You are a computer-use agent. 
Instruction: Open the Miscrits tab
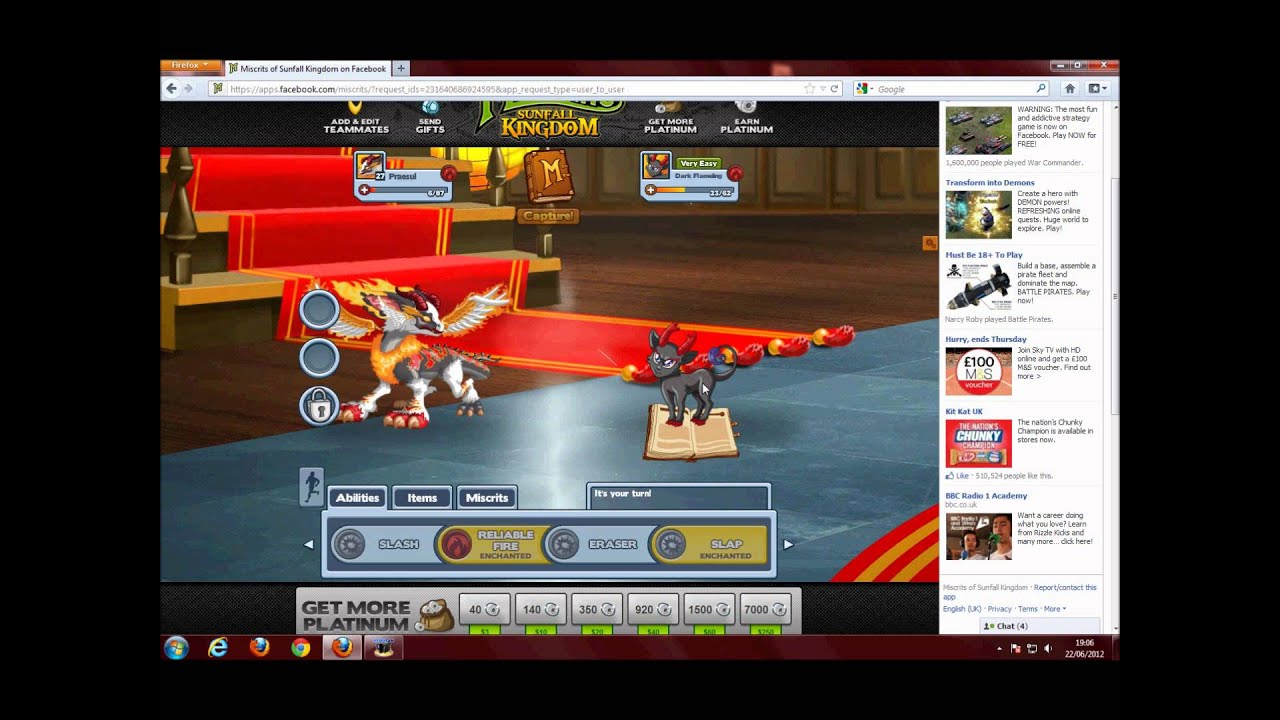pos(487,498)
